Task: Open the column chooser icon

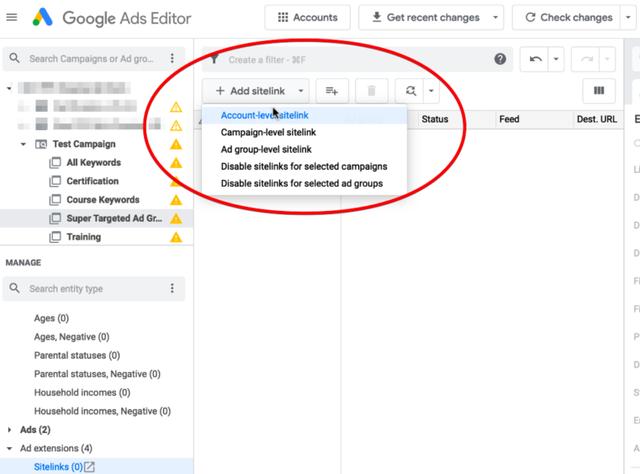Action: click(599, 91)
